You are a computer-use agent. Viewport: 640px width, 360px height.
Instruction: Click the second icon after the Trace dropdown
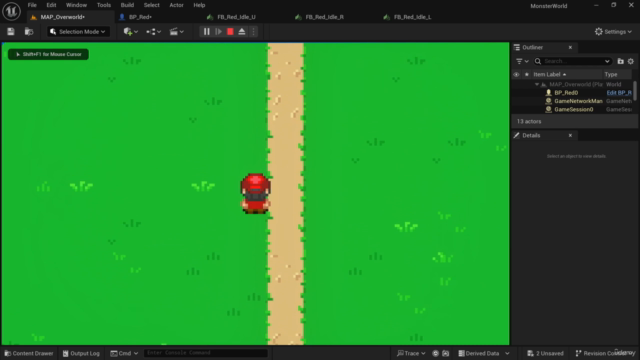(446, 353)
